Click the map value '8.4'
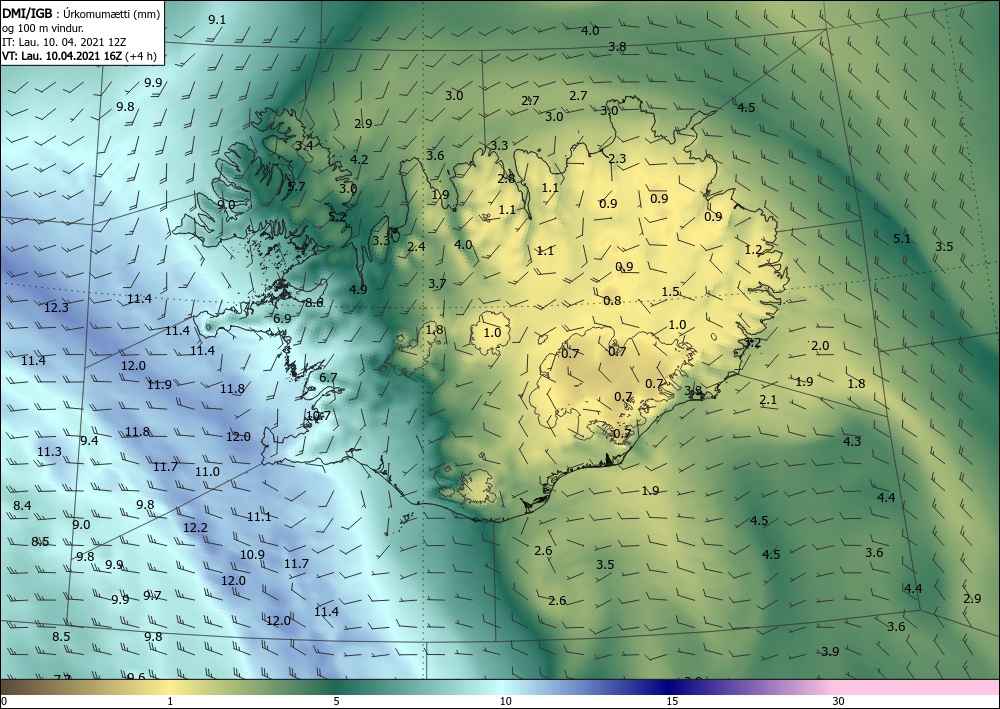The image size is (1000, 709). (x=22, y=506)
